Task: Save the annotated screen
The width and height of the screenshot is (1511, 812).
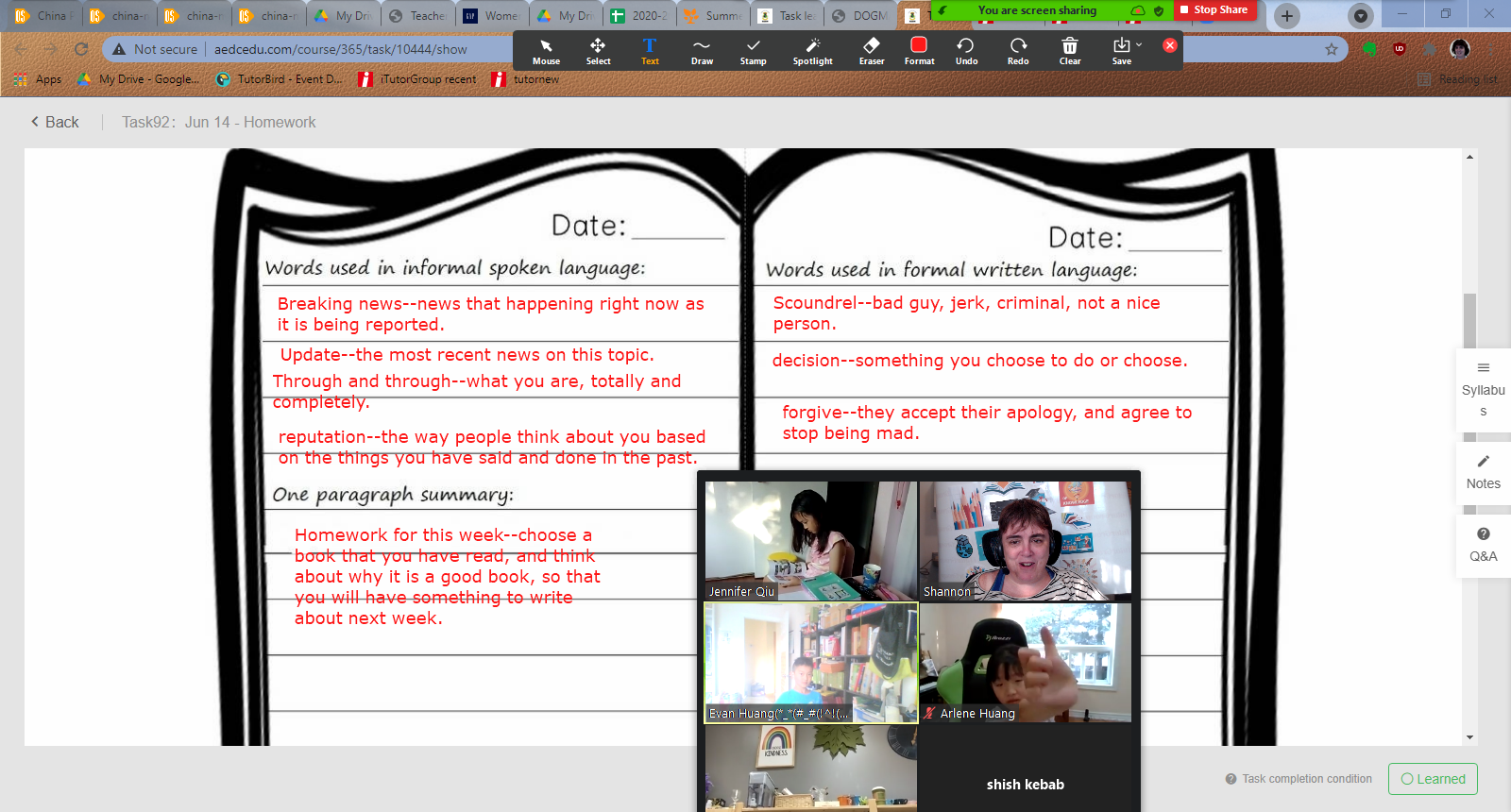Action: pyautogui.click(x=1121, y=51)
